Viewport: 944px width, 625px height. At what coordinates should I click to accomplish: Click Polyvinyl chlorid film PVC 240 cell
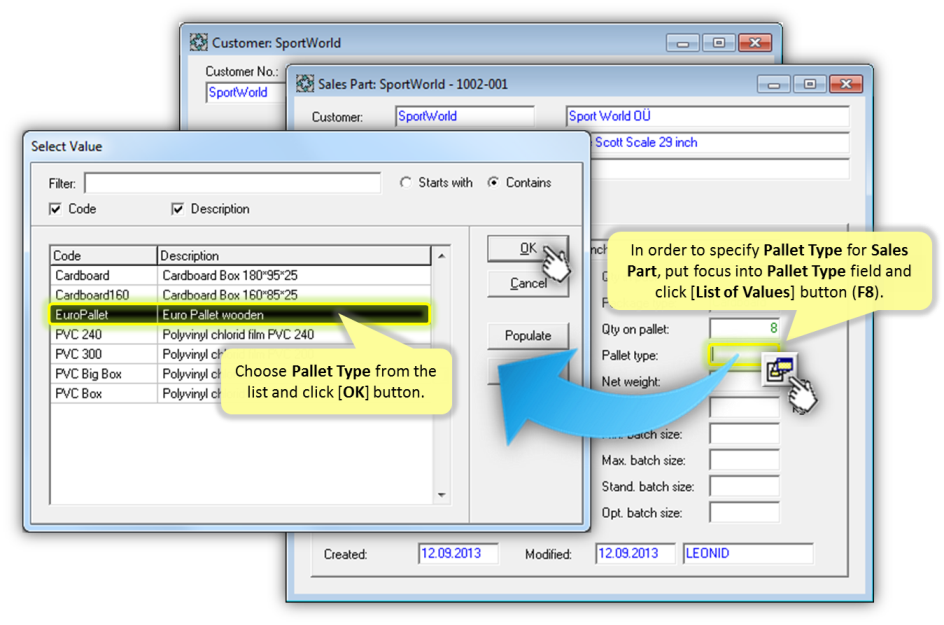coord(294,334)
